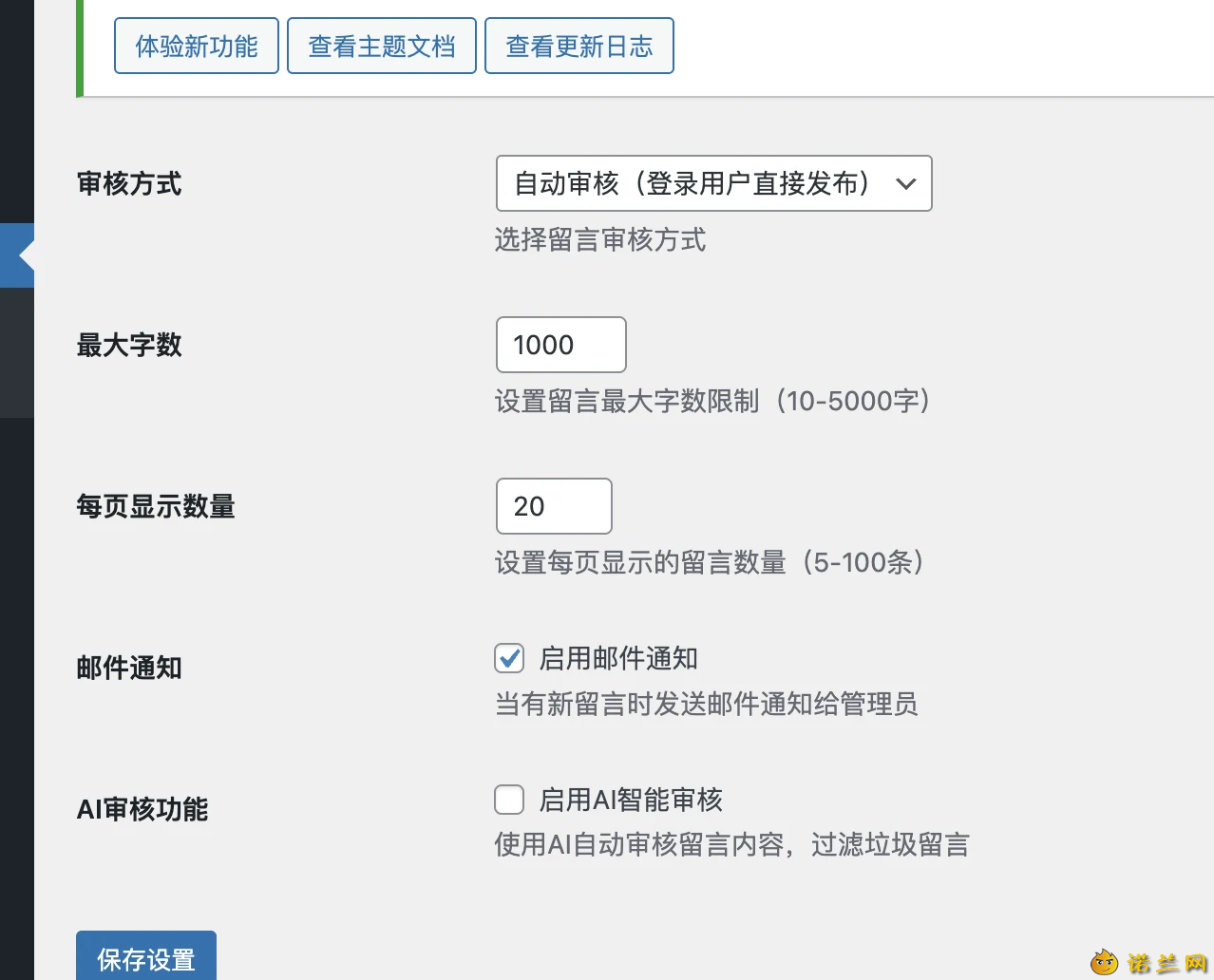1214x980 pixels.
Task: Click the hint text 设置每页显示的留言数量（5-100条）
Action: (x=710, y=563)
